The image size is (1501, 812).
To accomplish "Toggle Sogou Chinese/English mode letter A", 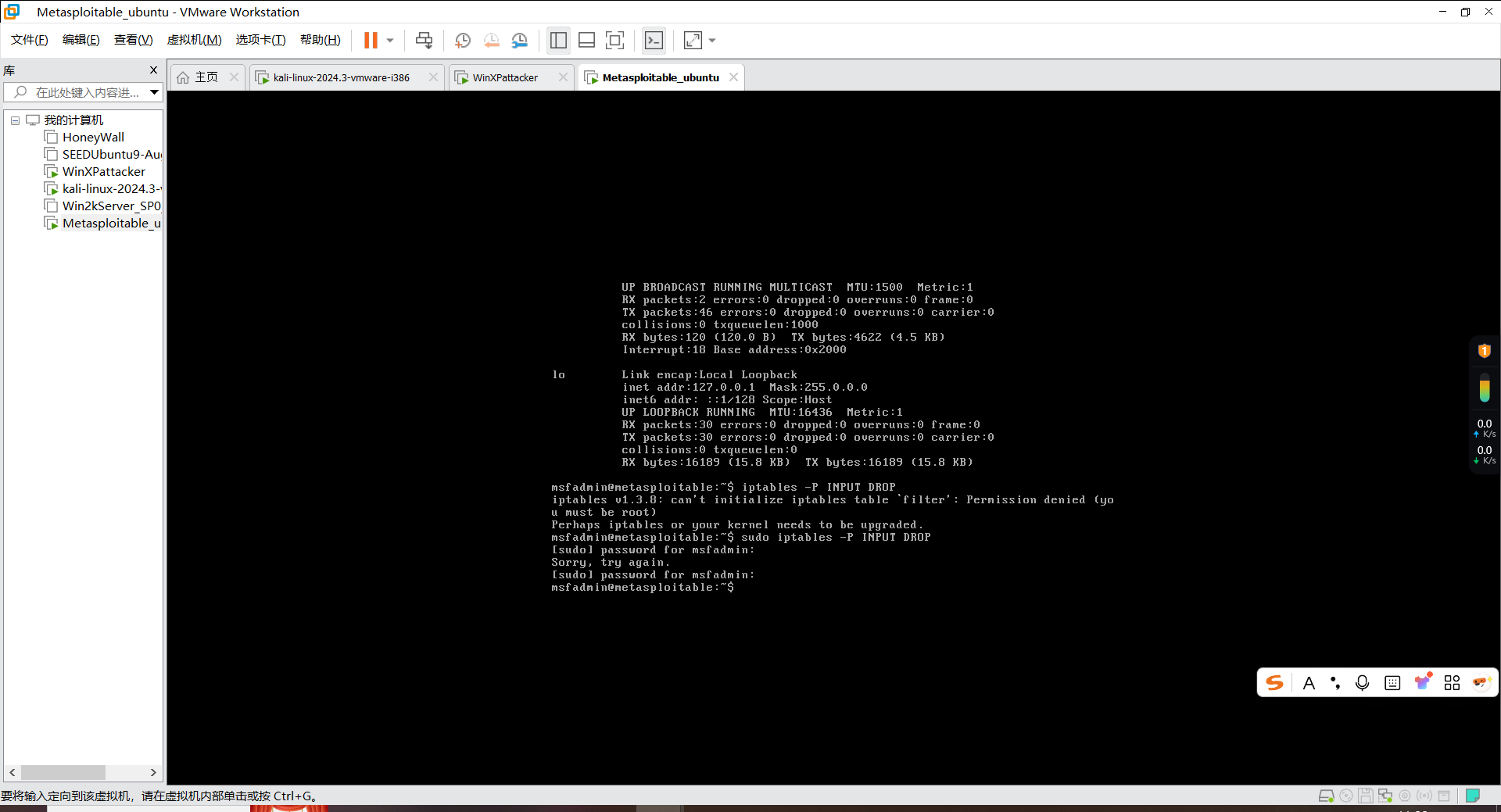I will (1309, 683).
